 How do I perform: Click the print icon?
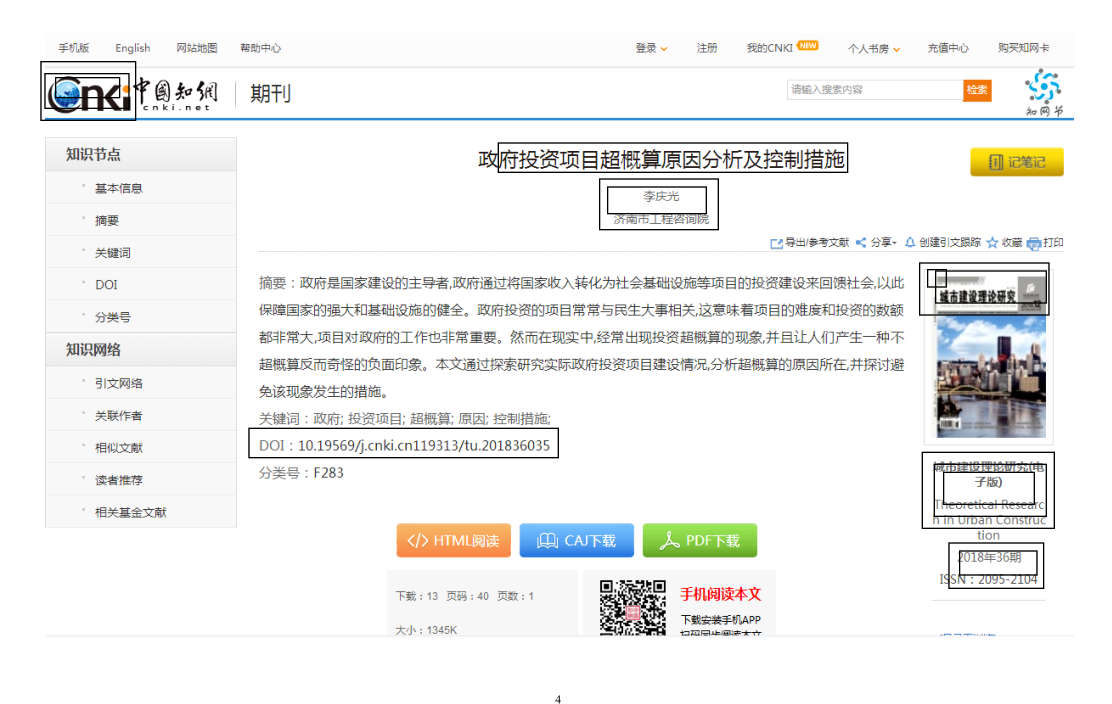coord(1034,243)
